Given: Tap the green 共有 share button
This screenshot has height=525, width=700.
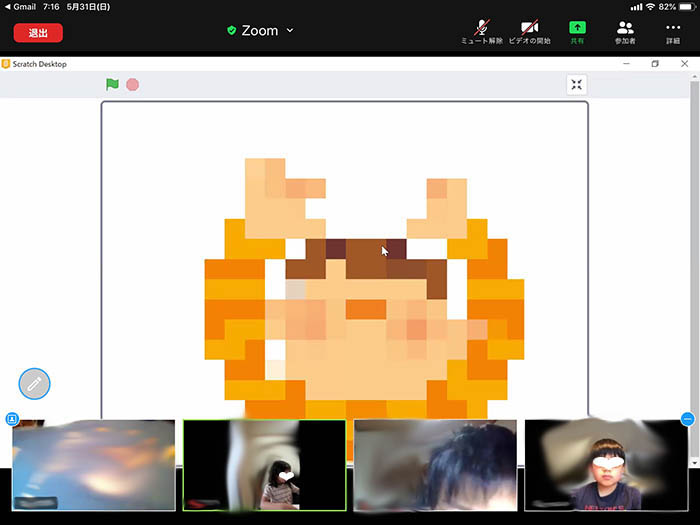Looking at the screenshot, I should pos(577,32).
